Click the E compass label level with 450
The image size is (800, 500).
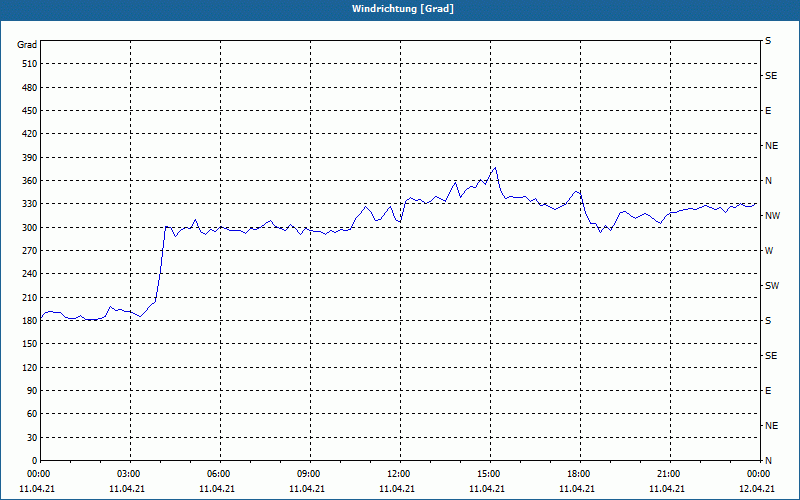coord(768,111)
